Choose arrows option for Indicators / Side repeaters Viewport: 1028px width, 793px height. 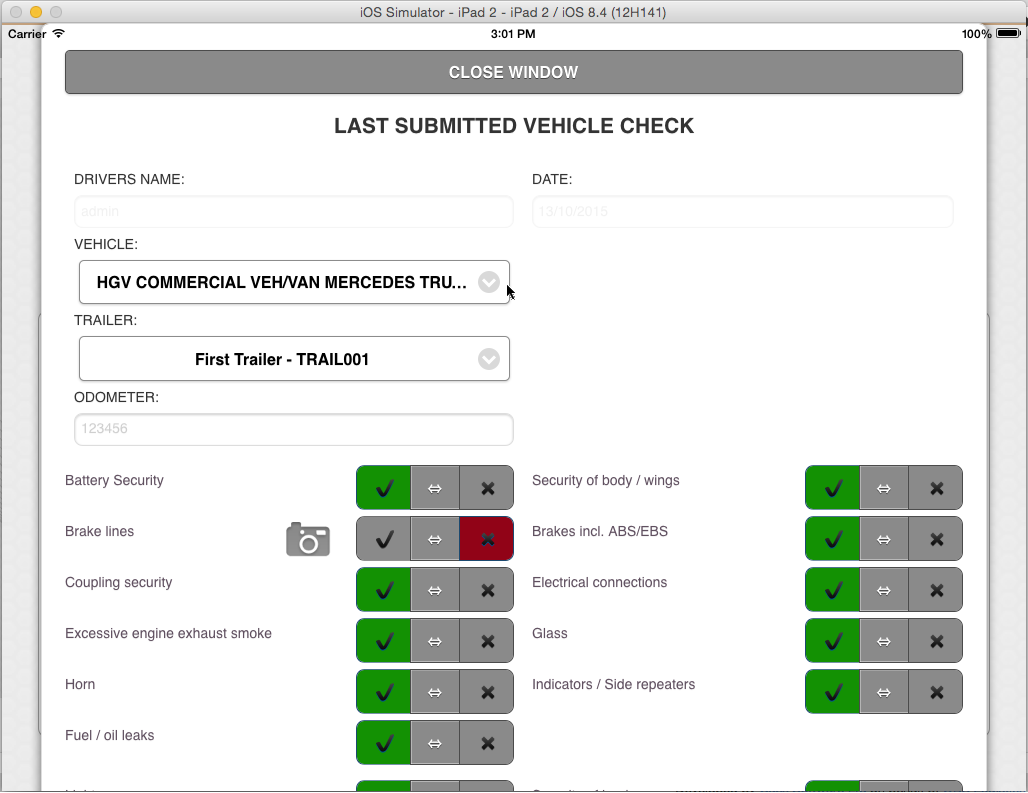tap(884, 692)
